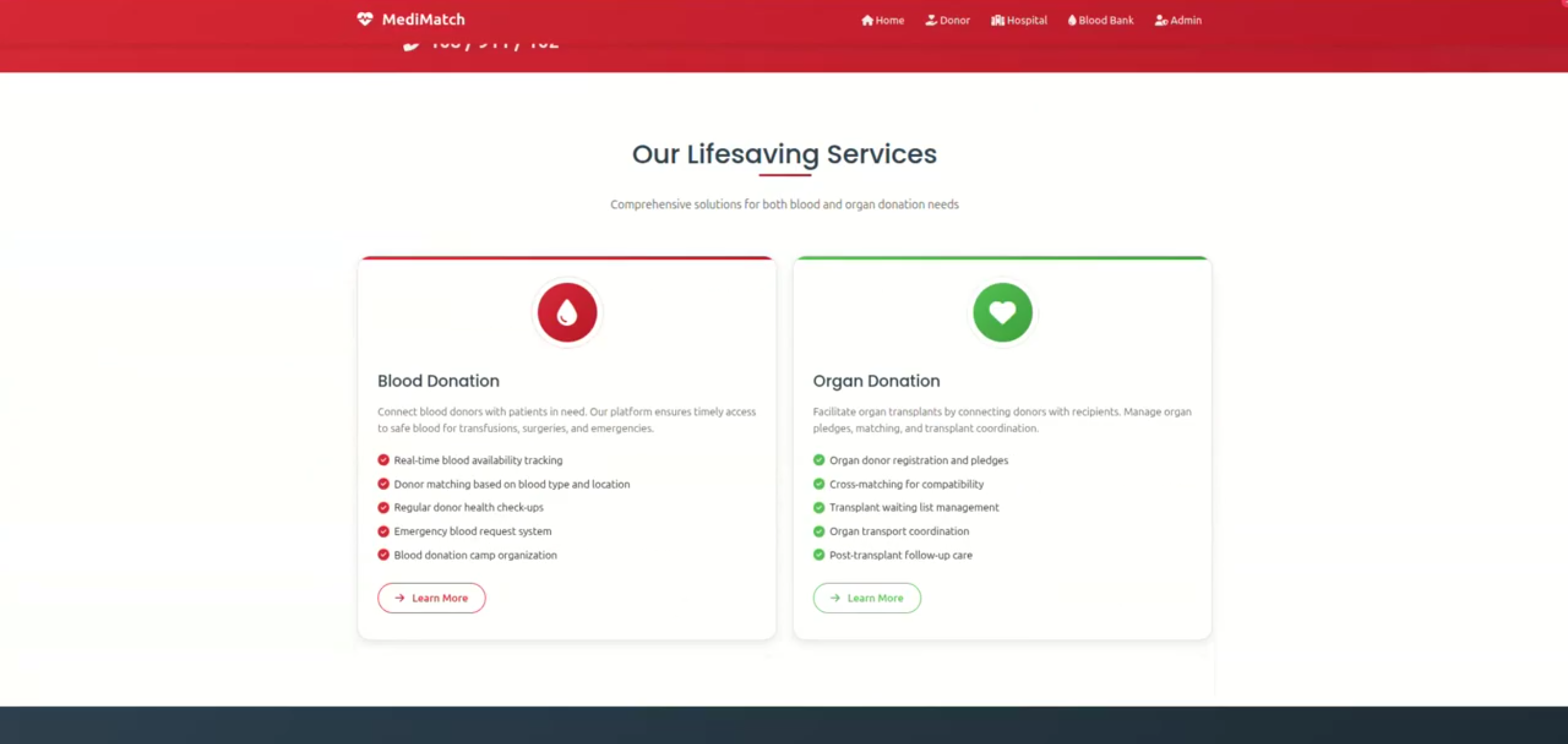The height and width of the screenshot is (744, 1568).
Task: Click 'Organ transport coordination' text
Action: click(x=899, y=531)
